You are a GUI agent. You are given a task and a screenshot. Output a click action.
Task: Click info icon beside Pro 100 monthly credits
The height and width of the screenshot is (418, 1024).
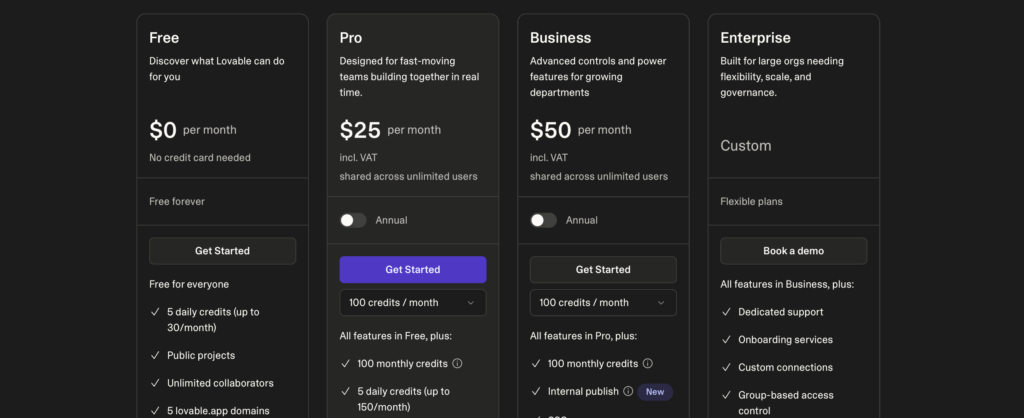click(x=457, y=364)
